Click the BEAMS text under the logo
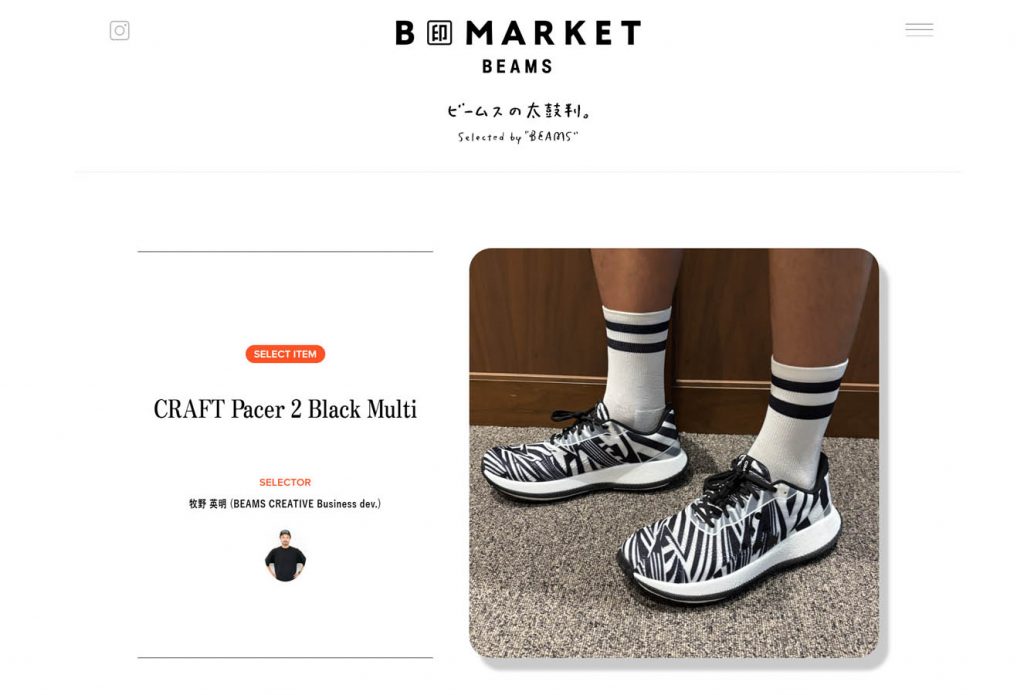Image resolution: width=1024 pixels, height=695 pixels. [x=517, y=66]
